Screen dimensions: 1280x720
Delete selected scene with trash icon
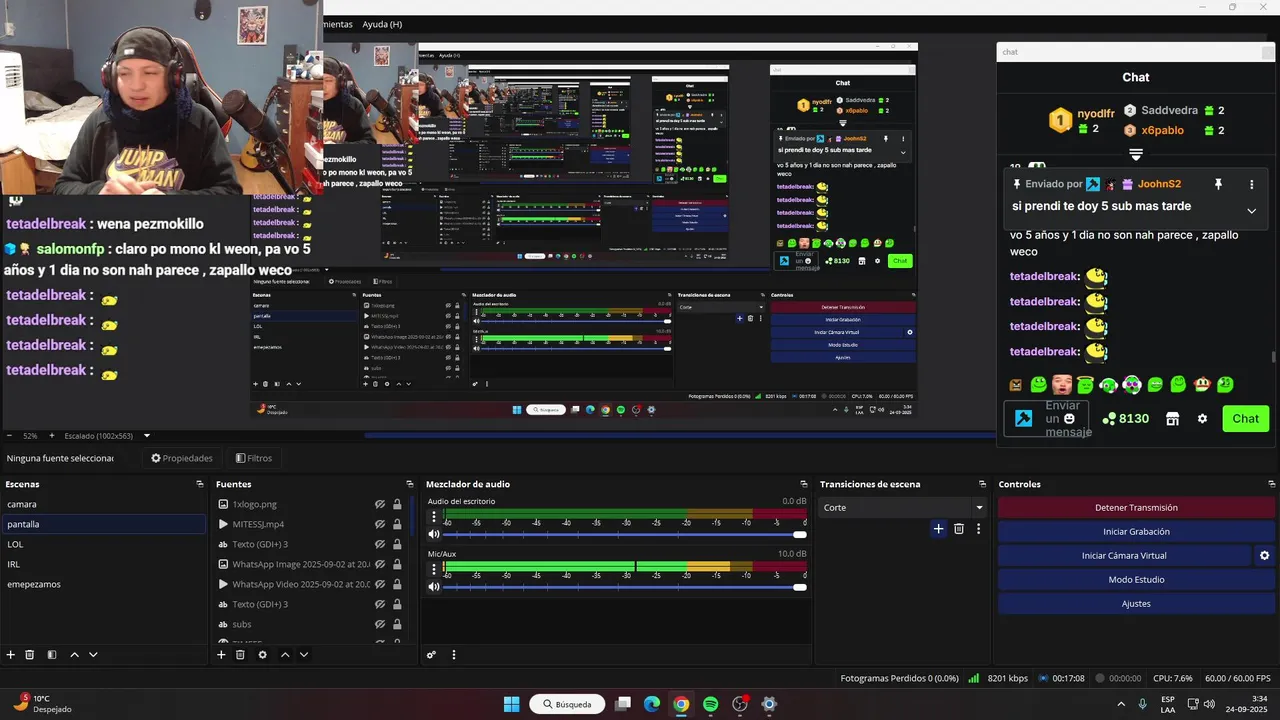[30, 655]
